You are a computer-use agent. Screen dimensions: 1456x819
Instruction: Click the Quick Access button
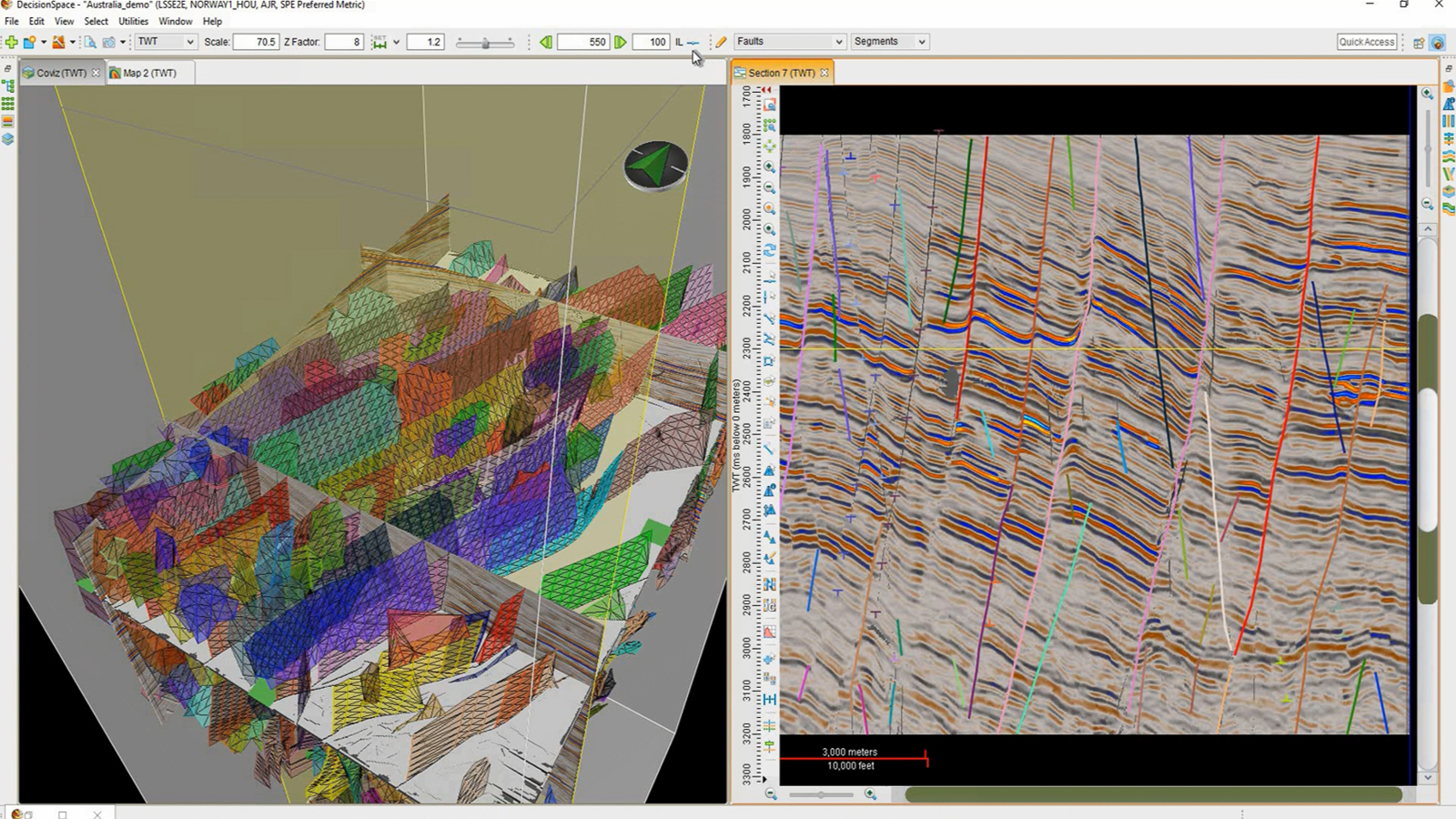(x=1366, y=42)
